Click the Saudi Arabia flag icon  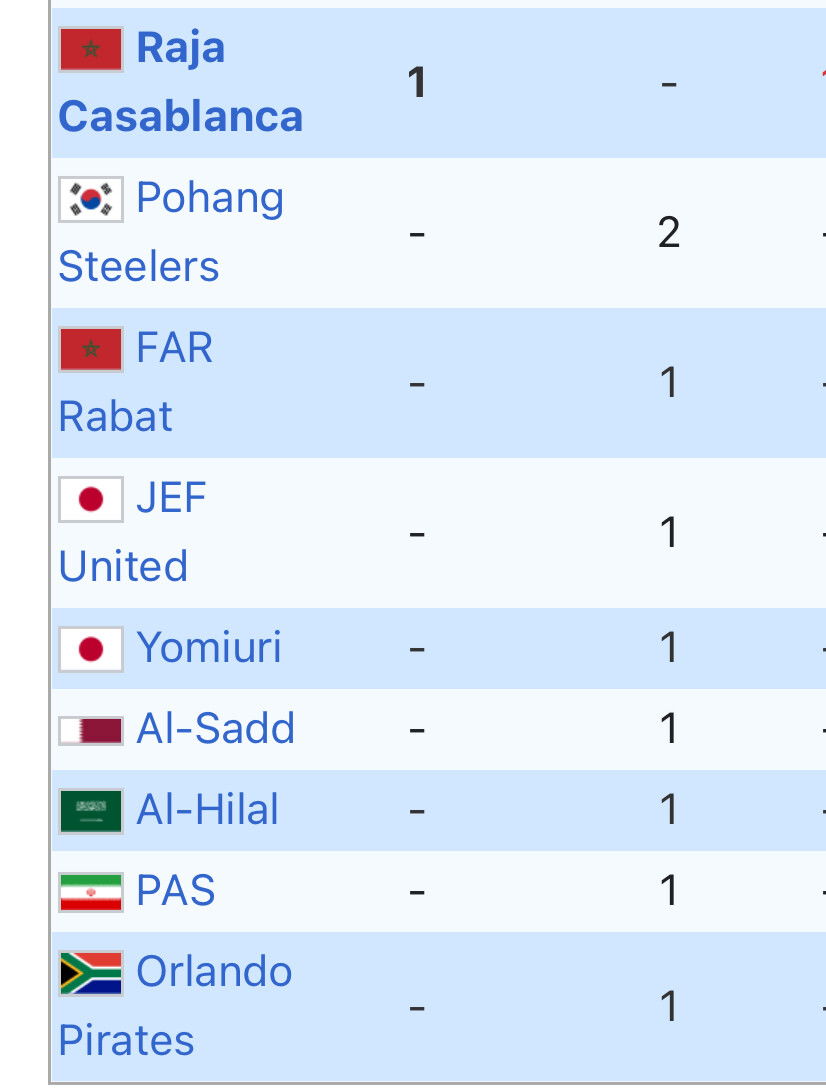(x=91, y=811)
